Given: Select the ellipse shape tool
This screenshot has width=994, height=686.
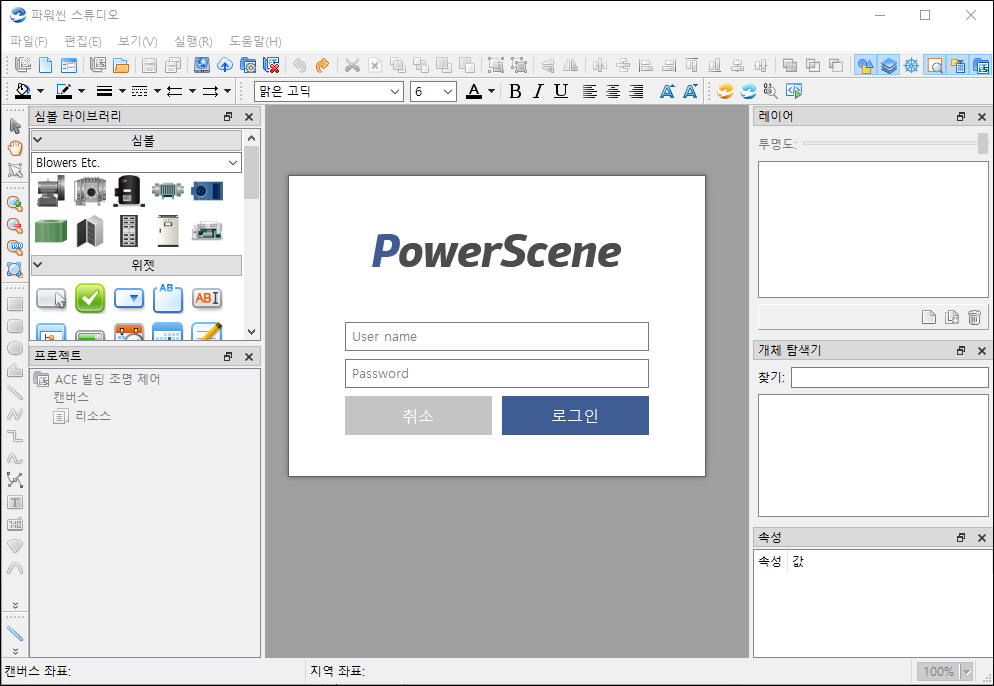Looking at the screenshot, I should [15, 348].
